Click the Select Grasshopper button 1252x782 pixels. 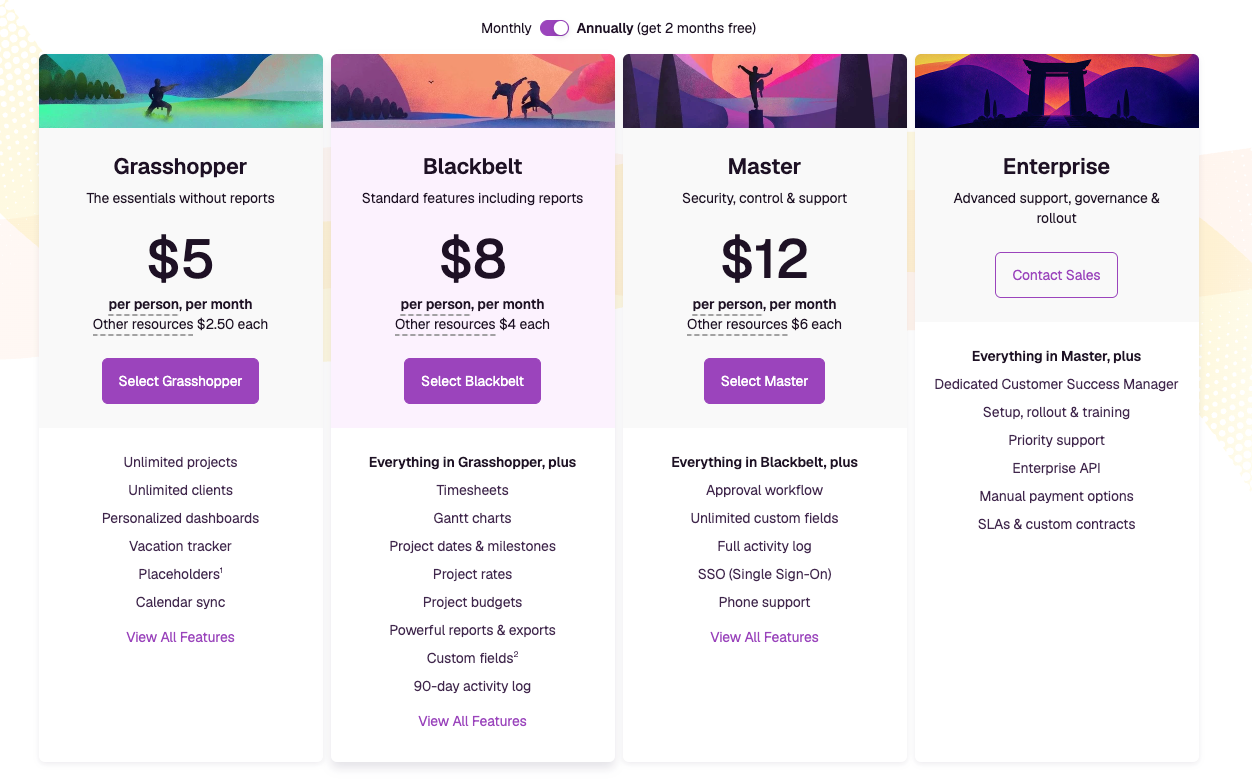(x=180, y=381)
